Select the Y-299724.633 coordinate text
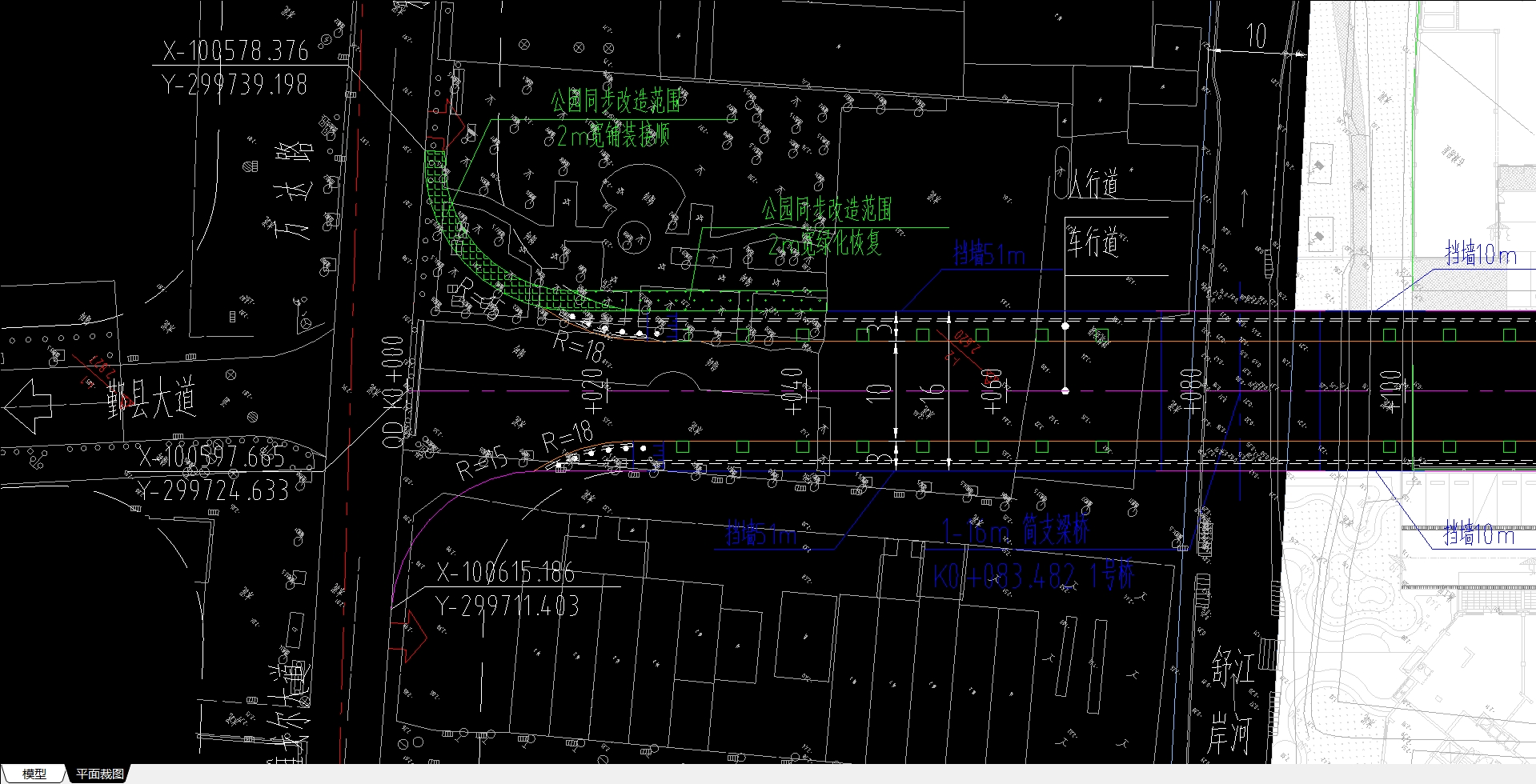This screenshot has height=784, width=1536. pos(212,490)
